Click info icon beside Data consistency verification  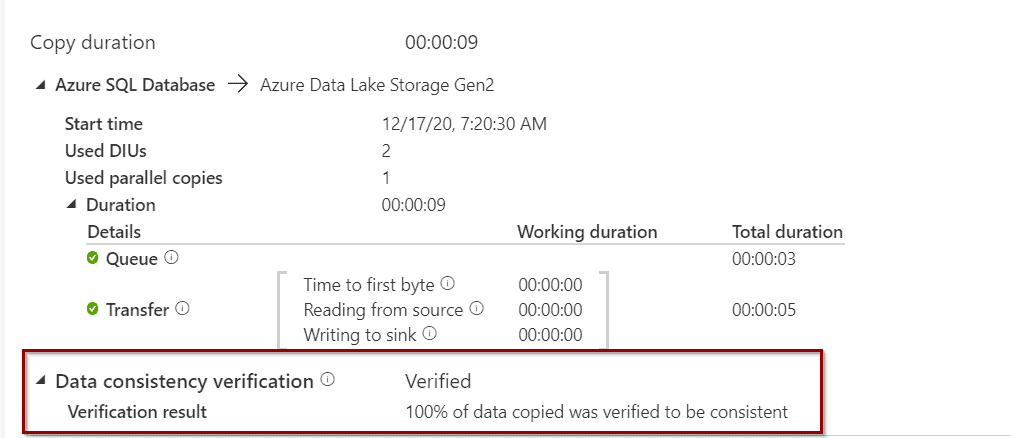(328, 380)
